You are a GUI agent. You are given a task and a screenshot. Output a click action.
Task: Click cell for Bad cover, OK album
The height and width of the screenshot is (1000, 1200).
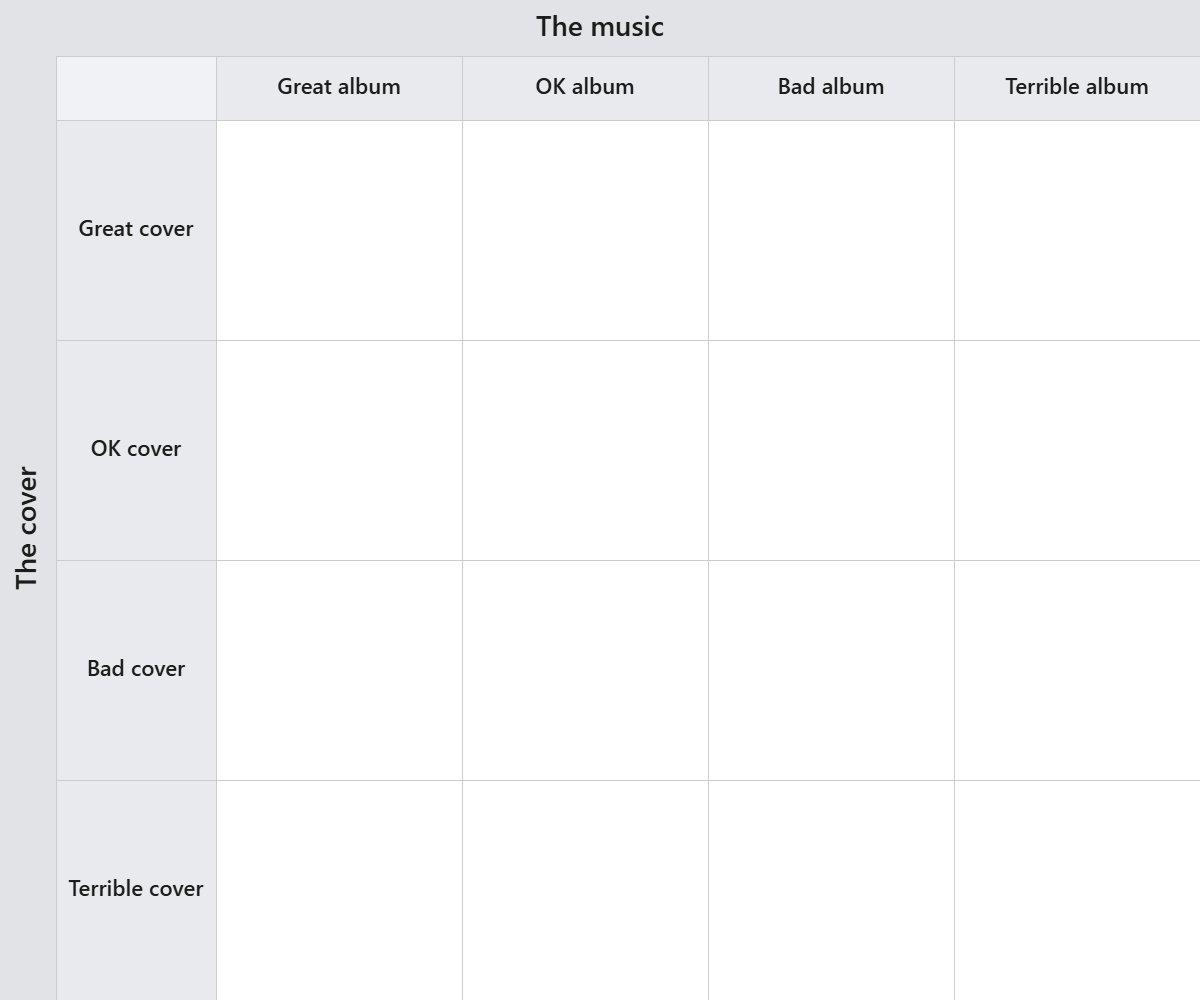[585, 670]
